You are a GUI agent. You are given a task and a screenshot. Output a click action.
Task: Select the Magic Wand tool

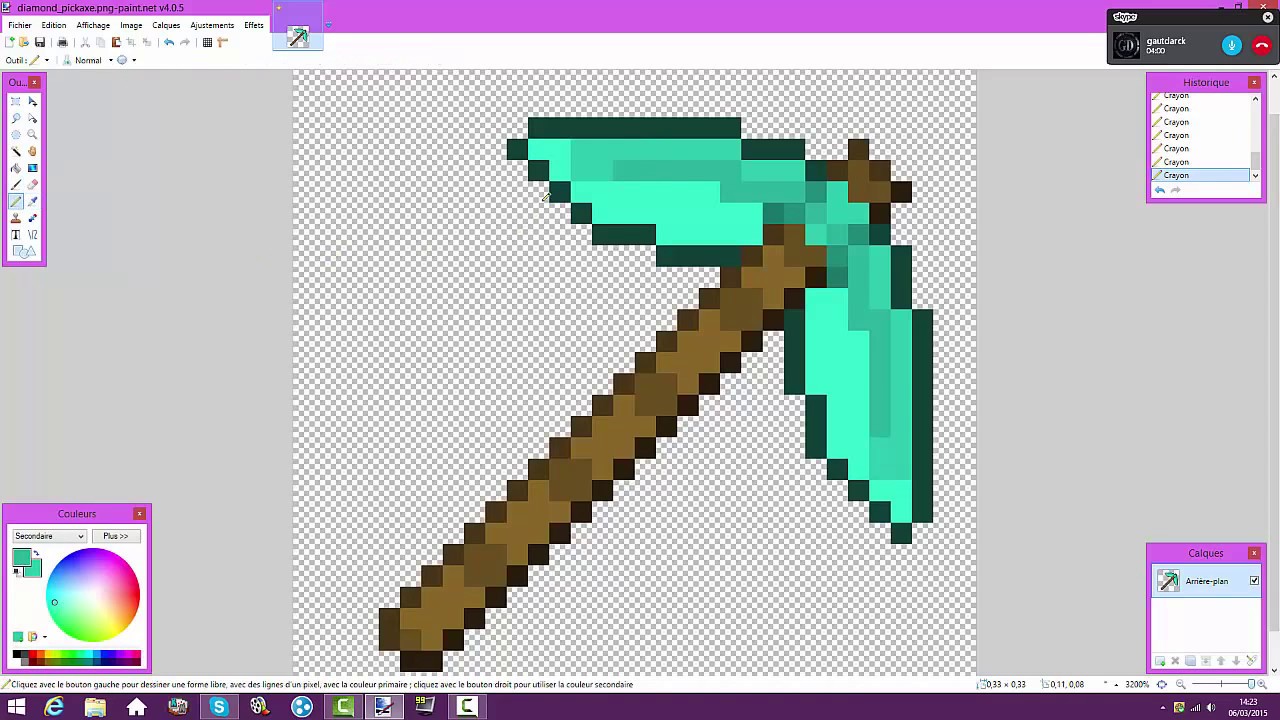pyautogui.click(x=15, y=151)
